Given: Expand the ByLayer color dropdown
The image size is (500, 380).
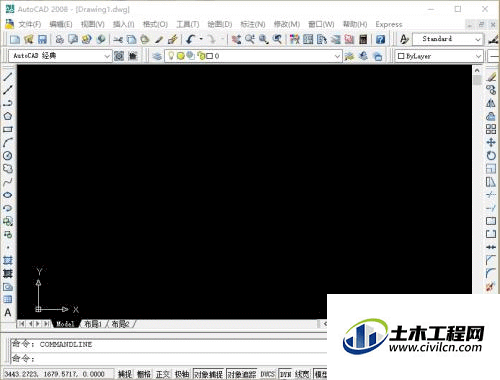Looking at the screenshot, I should [479, 56].
